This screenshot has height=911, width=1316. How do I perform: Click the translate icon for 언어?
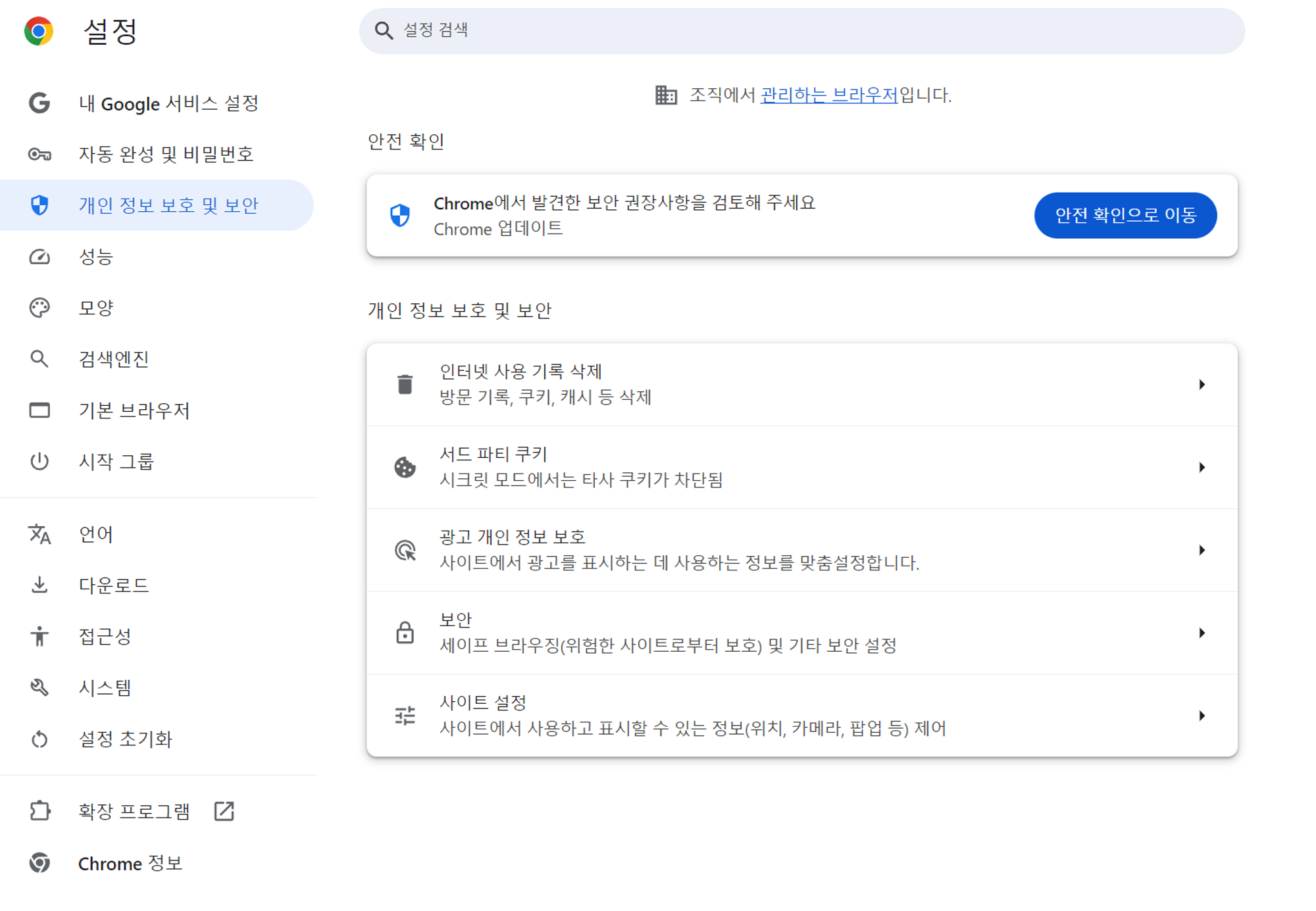click(39, 534)
